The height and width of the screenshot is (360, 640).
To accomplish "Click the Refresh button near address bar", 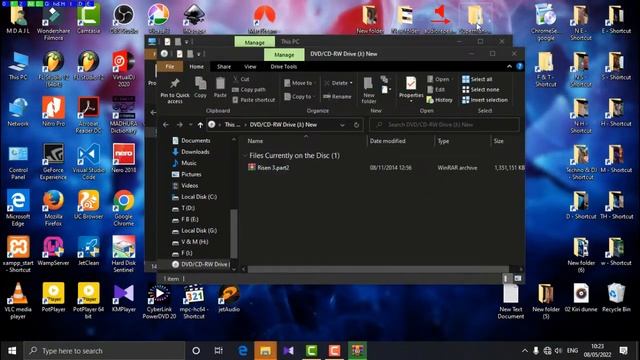I will [x=356, y=124].
